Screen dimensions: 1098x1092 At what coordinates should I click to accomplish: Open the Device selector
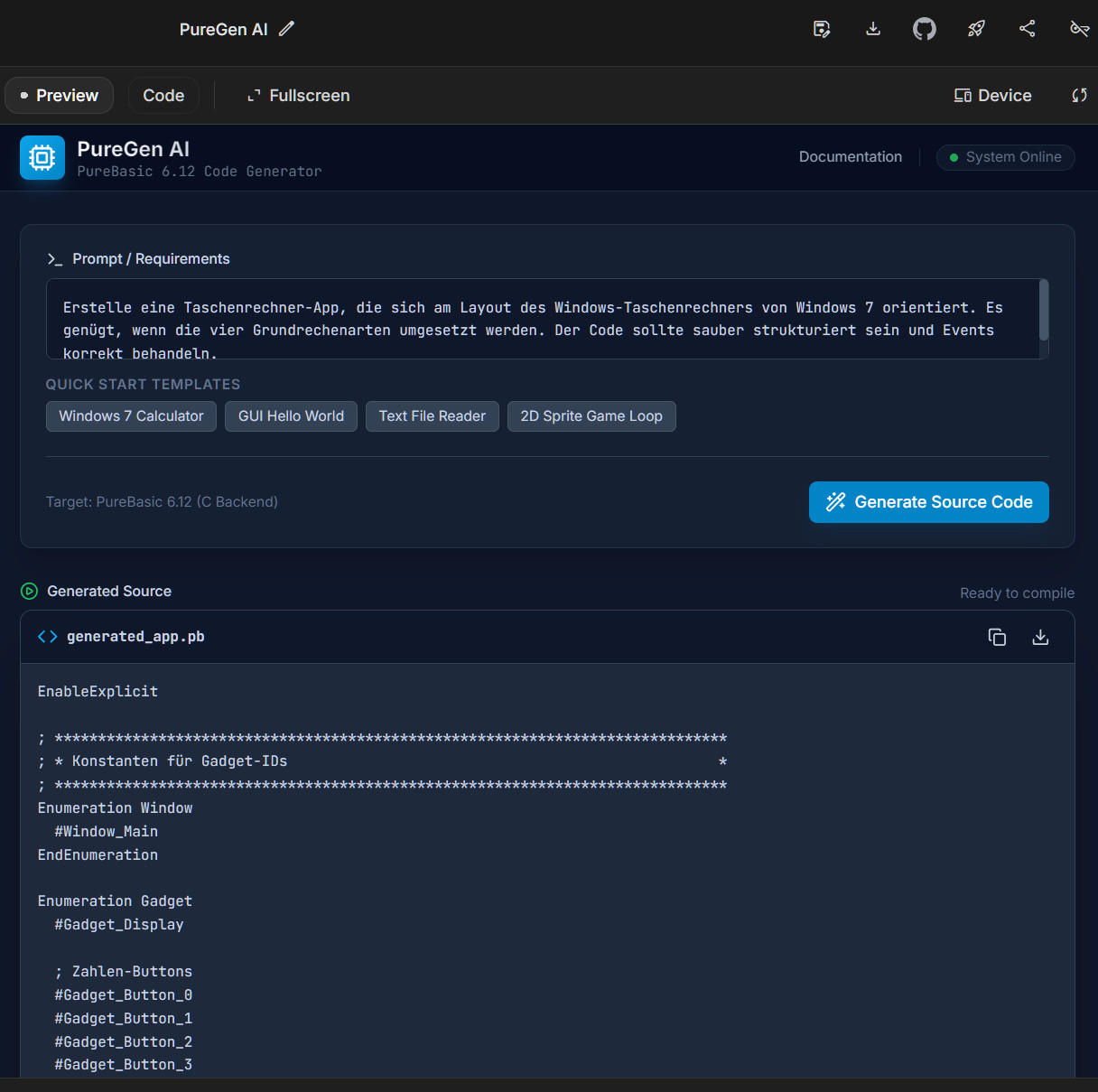click(x=992, y=96)
